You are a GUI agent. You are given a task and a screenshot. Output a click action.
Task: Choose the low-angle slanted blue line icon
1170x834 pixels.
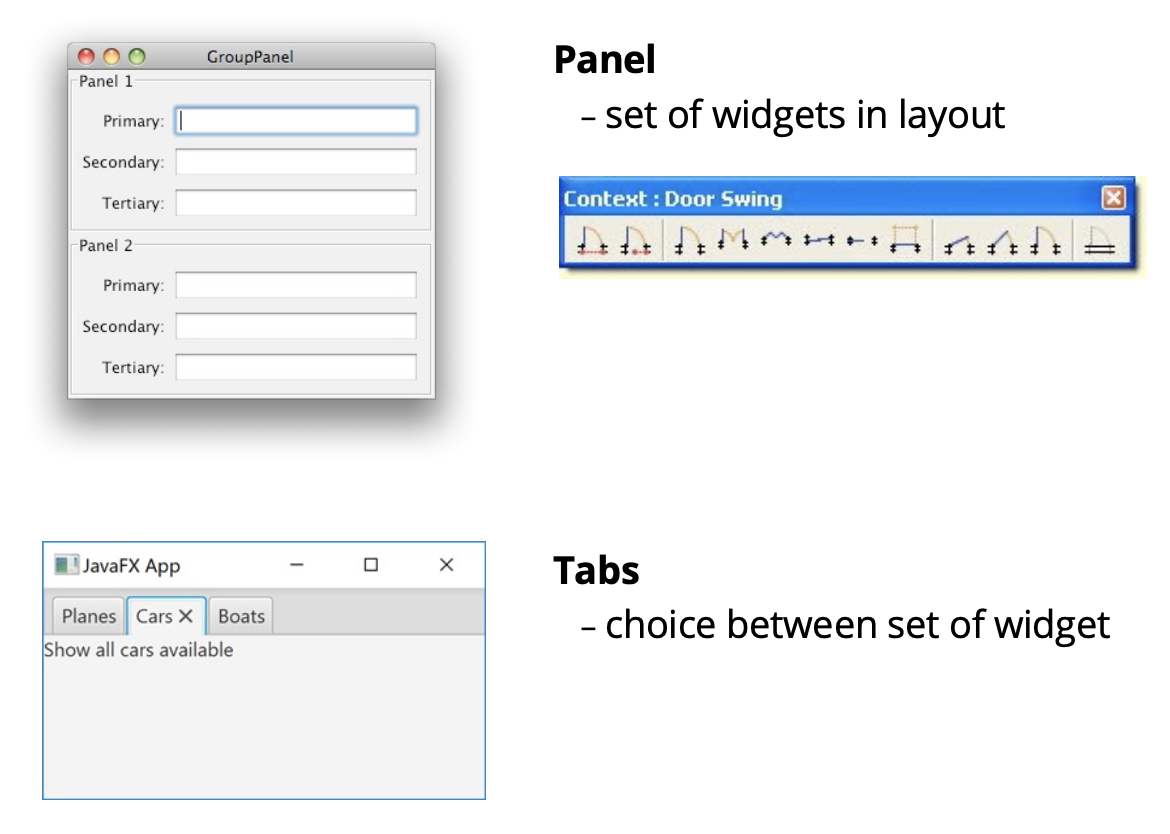(x=961, y=242)
